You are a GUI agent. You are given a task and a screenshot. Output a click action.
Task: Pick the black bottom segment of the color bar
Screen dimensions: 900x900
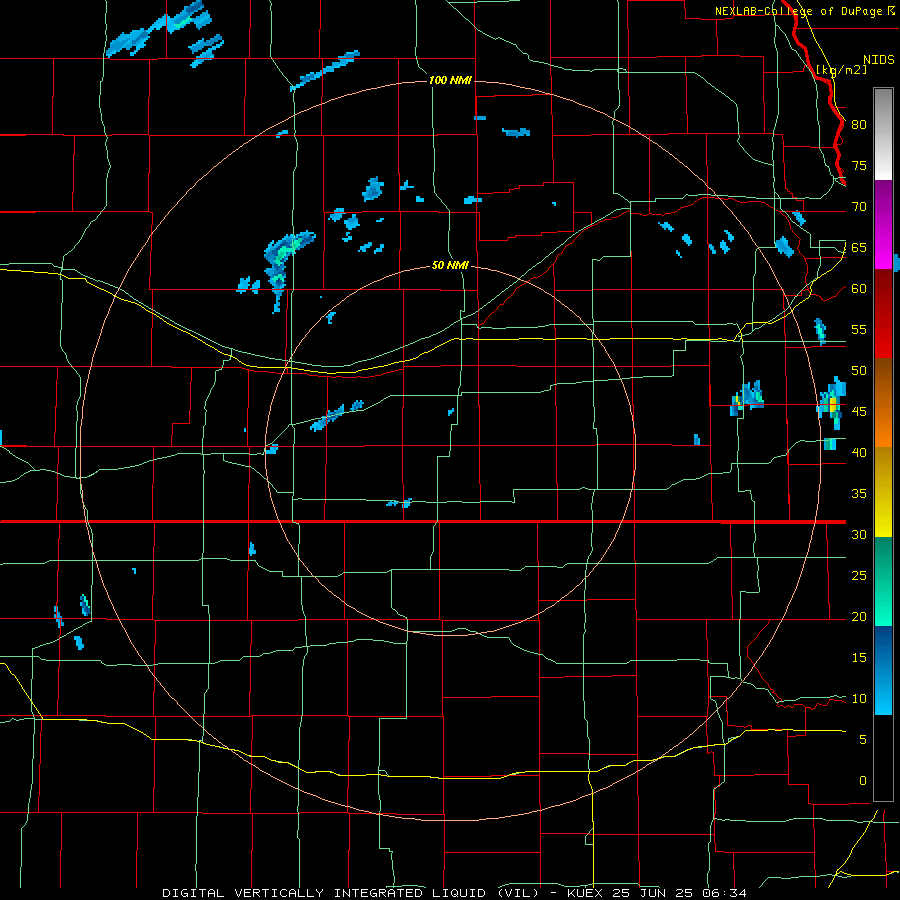click(x=883, y=758)
